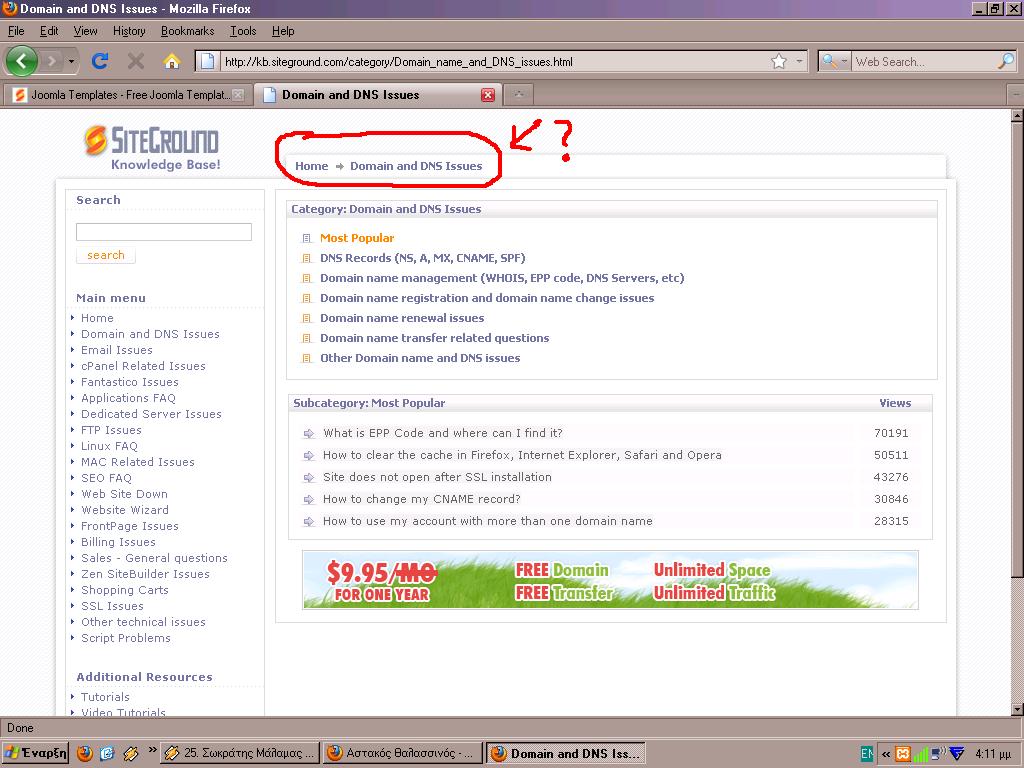
Task: Click the language EN indicator in the tray
Action: tap(867, 754)
